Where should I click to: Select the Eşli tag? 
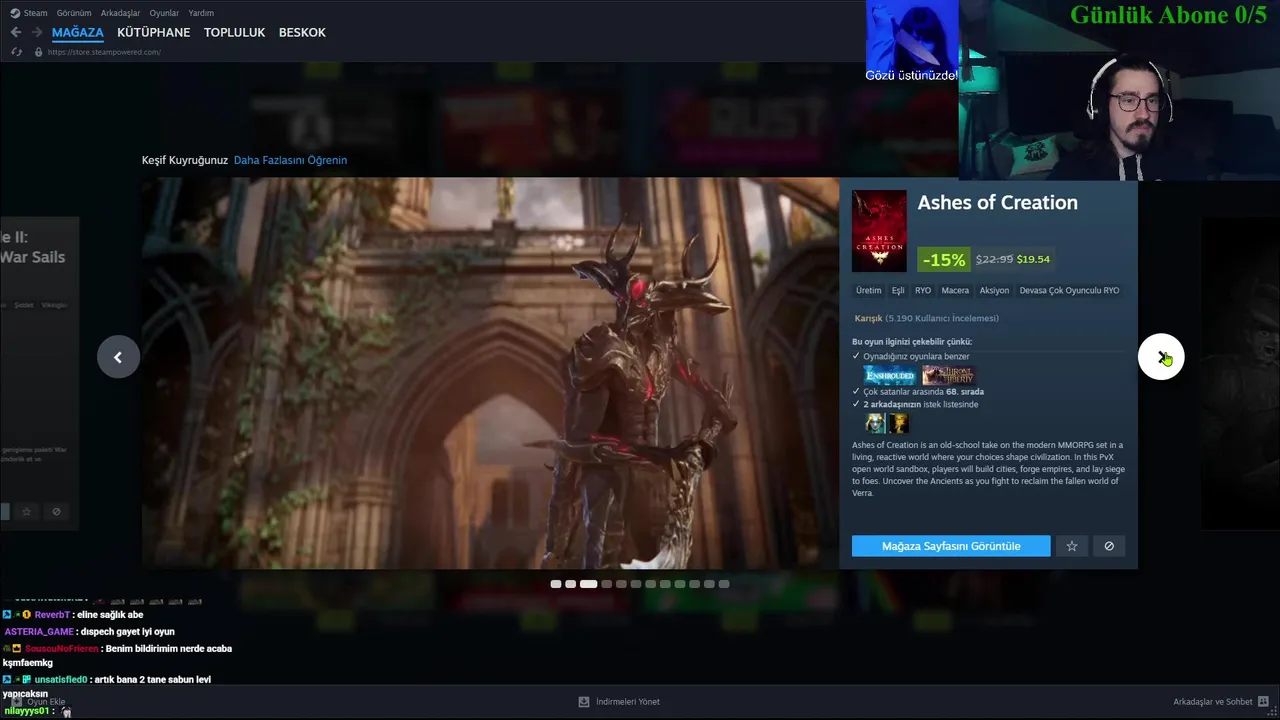(x=898, y=291)
